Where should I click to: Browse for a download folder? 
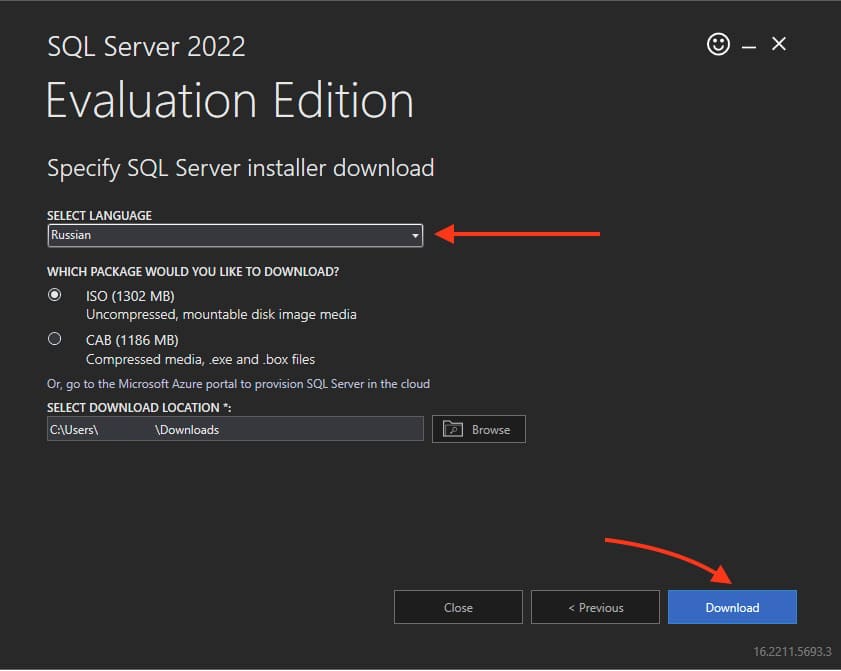coord(478,429)
